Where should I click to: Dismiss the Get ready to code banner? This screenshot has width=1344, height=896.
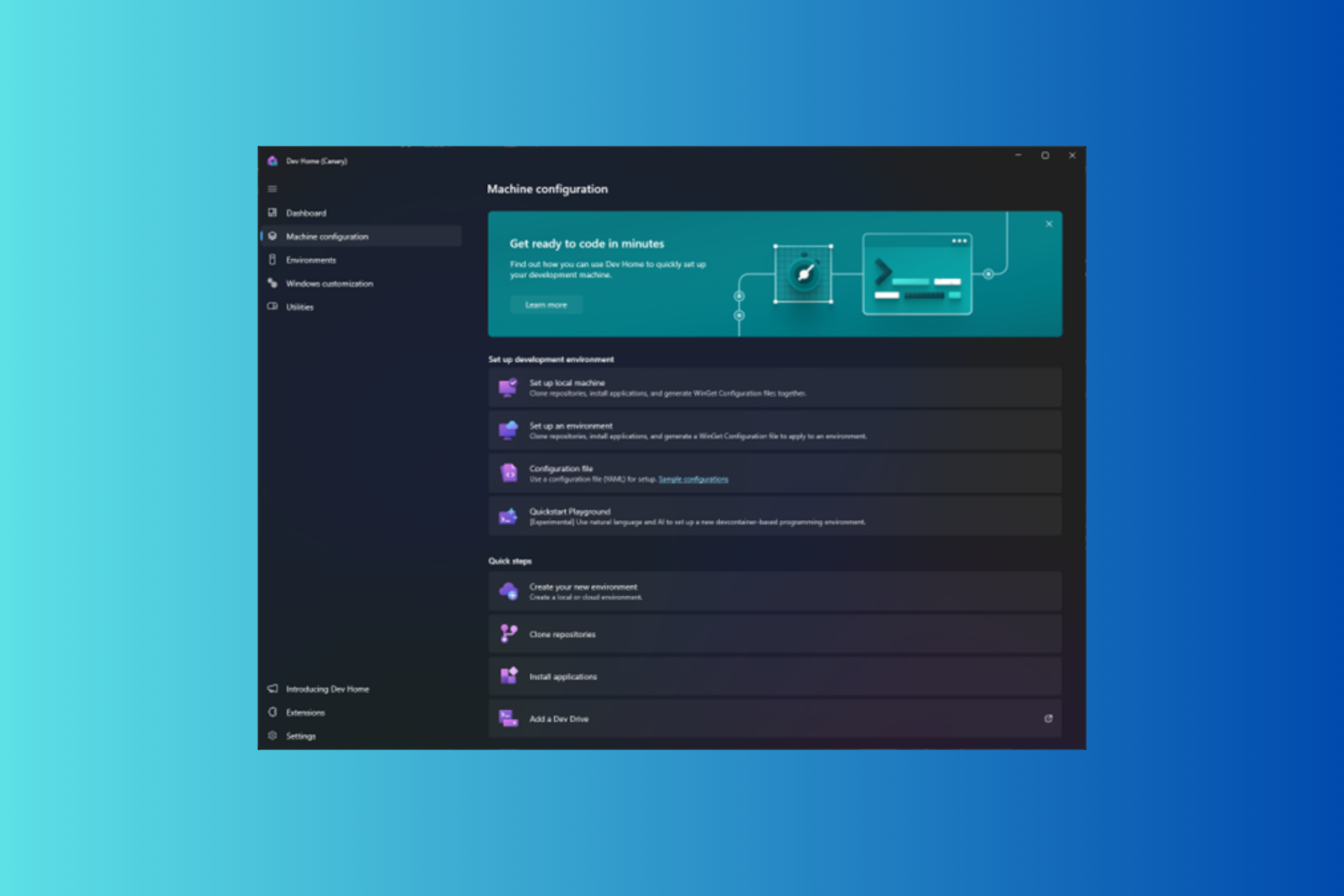[1049, 223]
